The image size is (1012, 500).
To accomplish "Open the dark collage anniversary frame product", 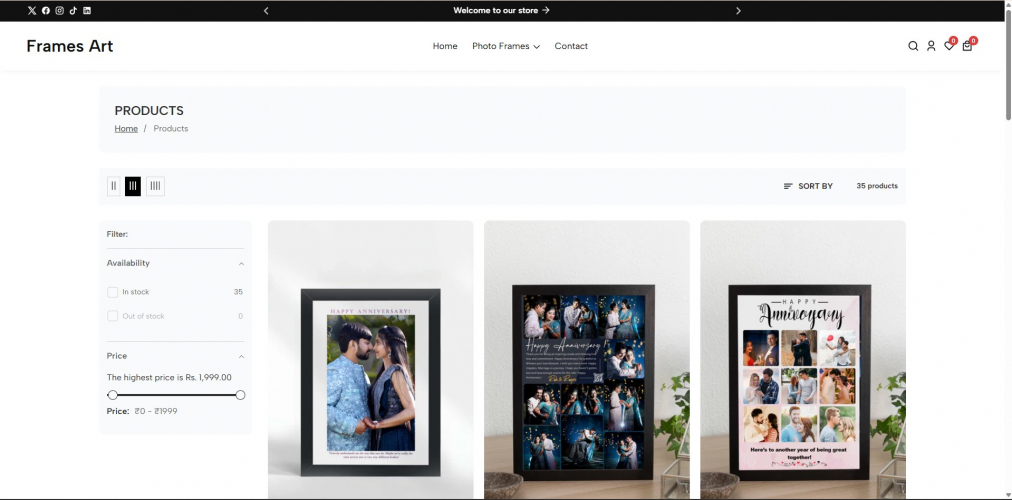I will (587, 360).
